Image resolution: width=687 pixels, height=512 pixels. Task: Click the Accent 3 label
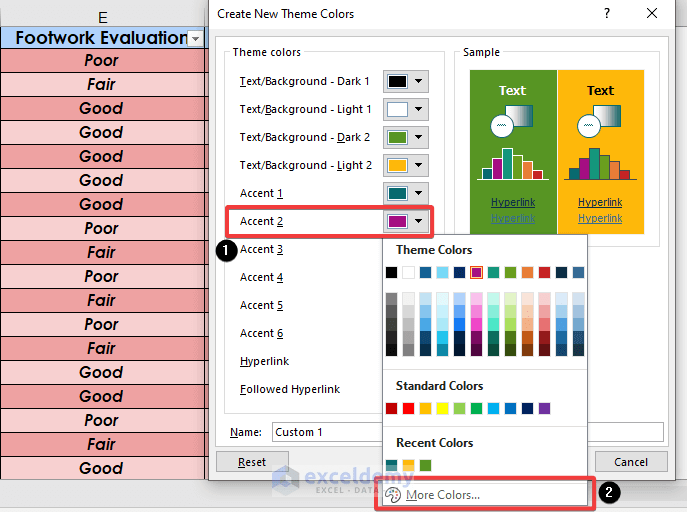pos(262,249)
